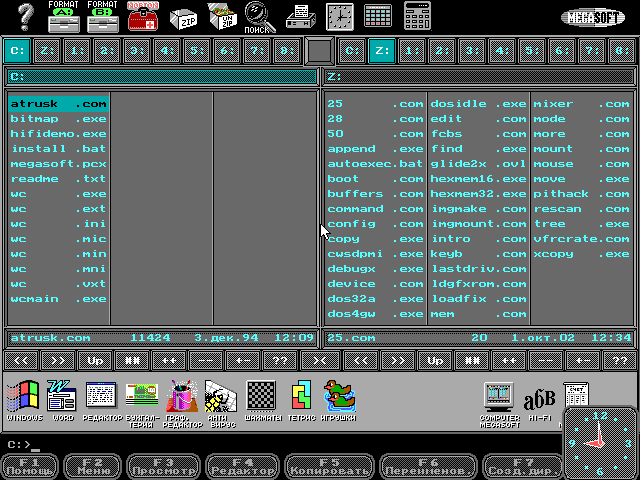Open the analog clock toolbar icon
640x480 pixels.
(340, 17)
